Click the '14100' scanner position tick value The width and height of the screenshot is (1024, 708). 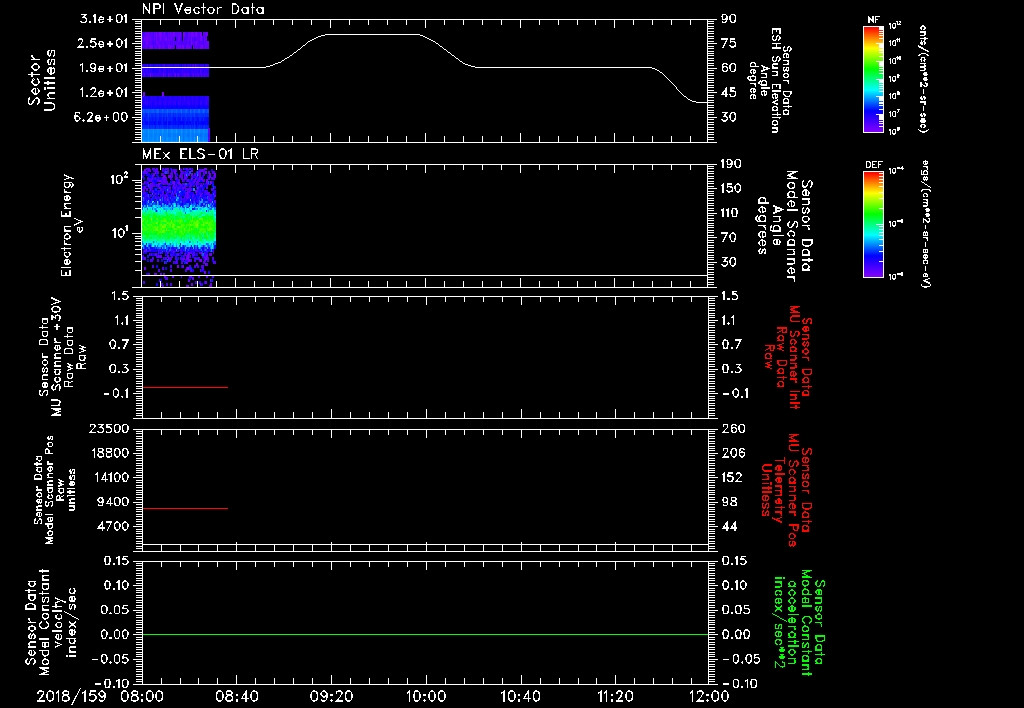[108, 477]
